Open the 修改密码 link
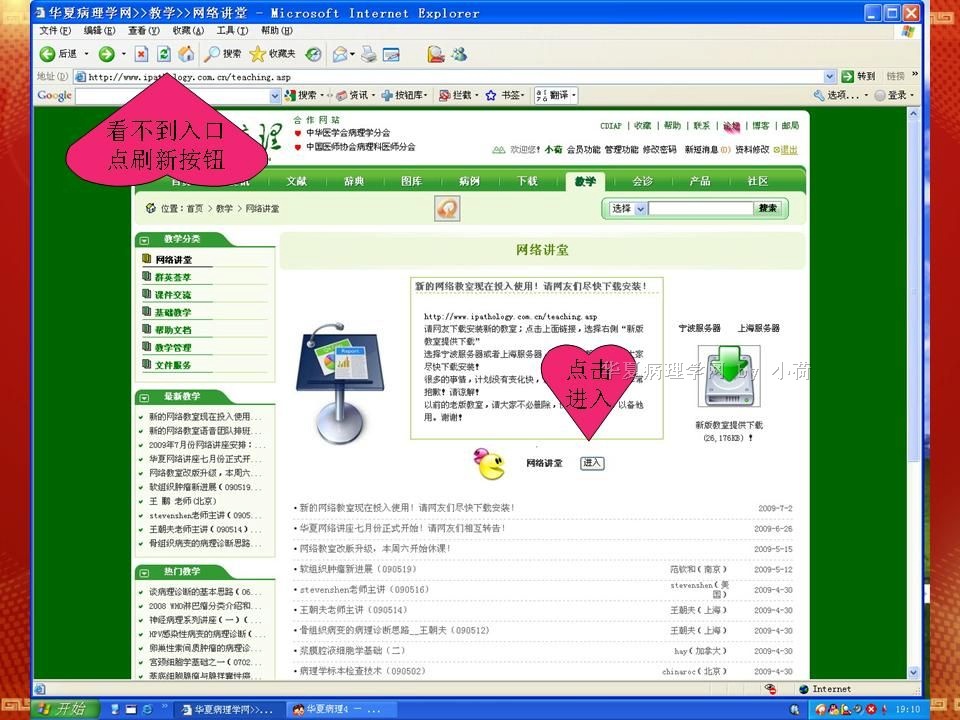This screenshot has width=960, height=720. point(659,150)
